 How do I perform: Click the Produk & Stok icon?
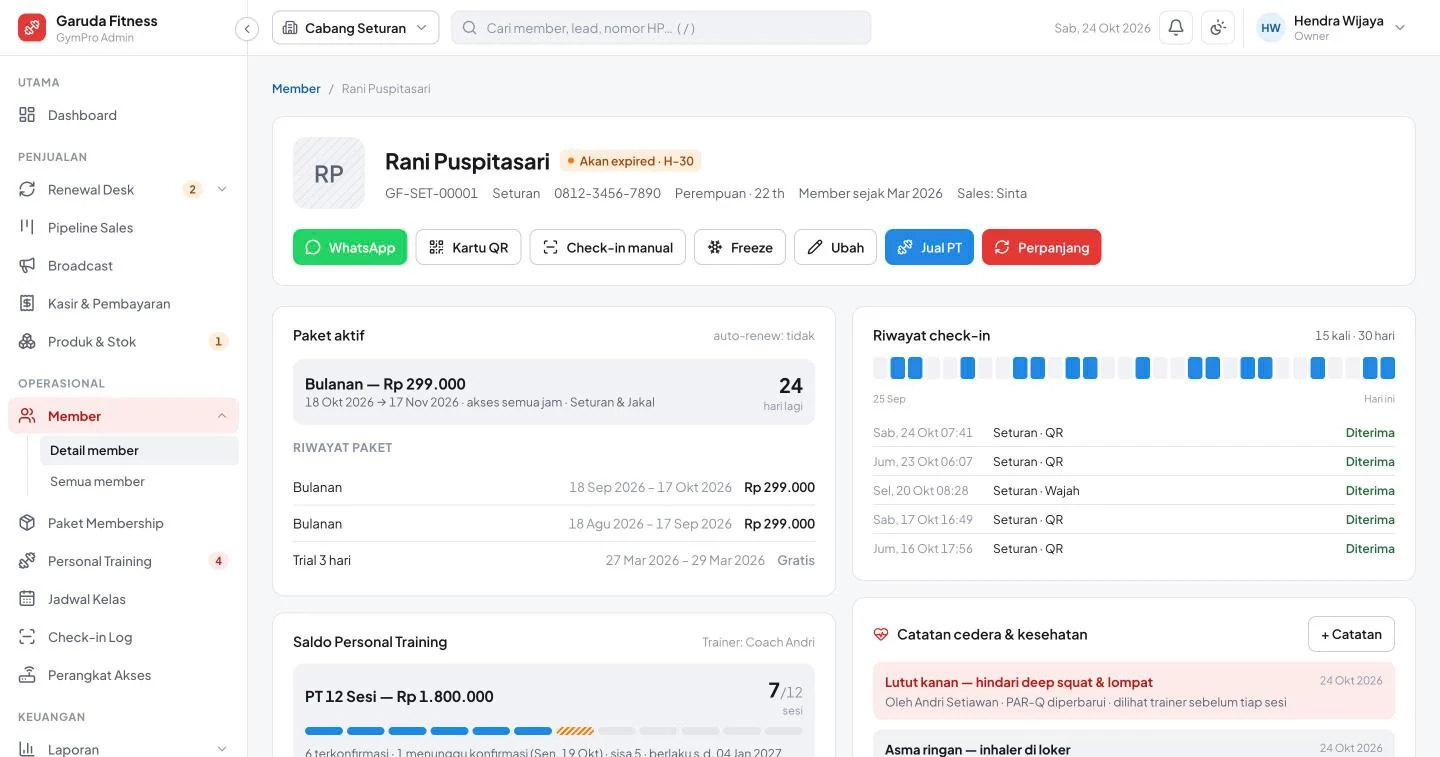(27, 341)
